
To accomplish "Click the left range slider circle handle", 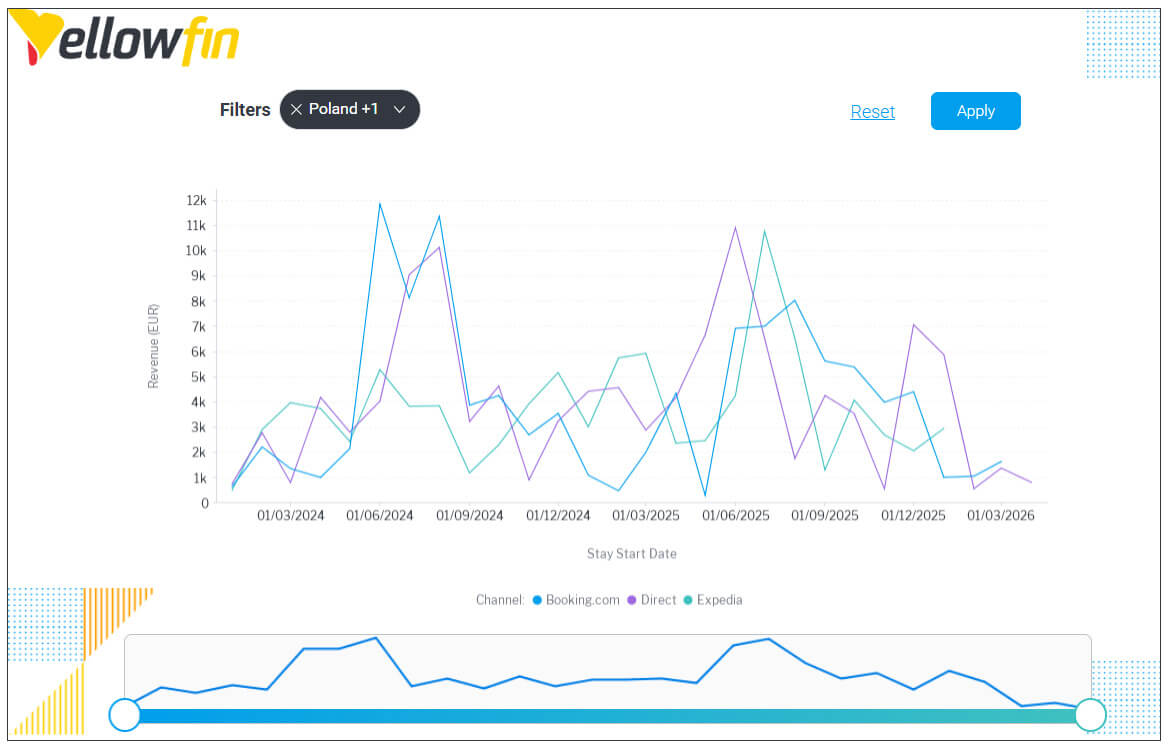I will pyautogui.click(x=124, y=715).
